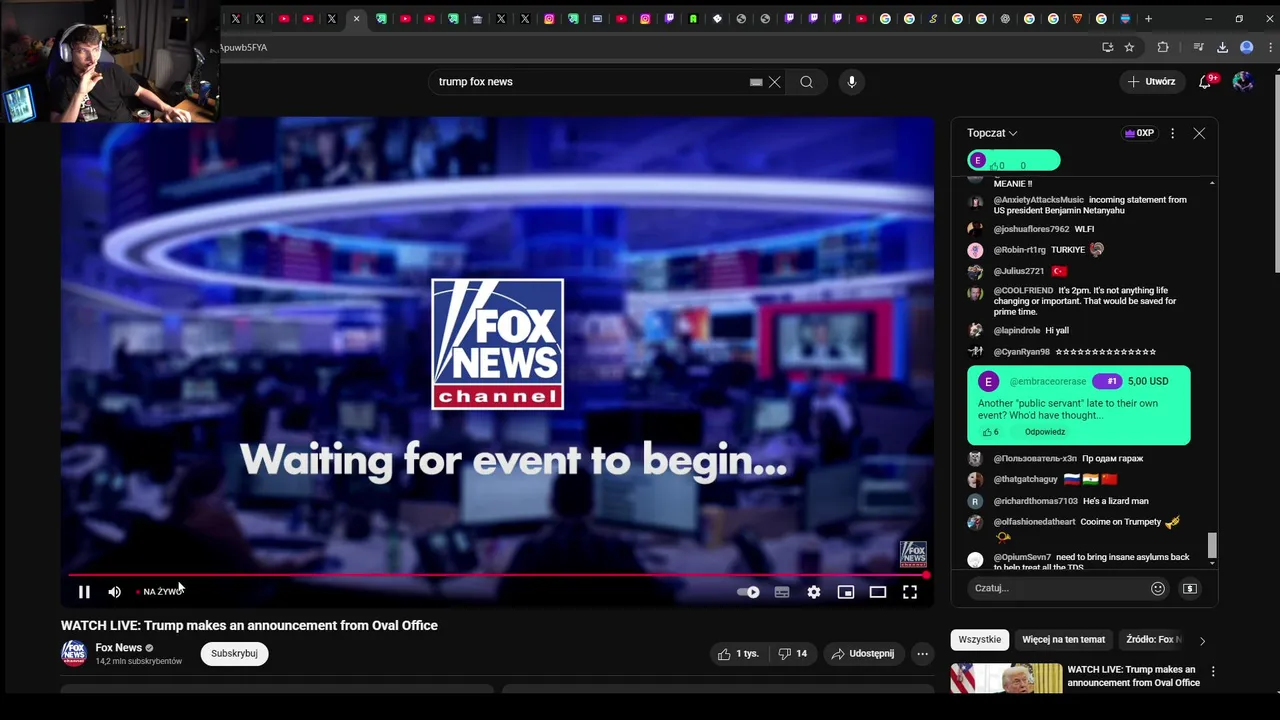This screenshot has width=1280, height=720.
Task: Bookmark this page with star icon
Action: pyautogui.click(x=1129, y=47)
